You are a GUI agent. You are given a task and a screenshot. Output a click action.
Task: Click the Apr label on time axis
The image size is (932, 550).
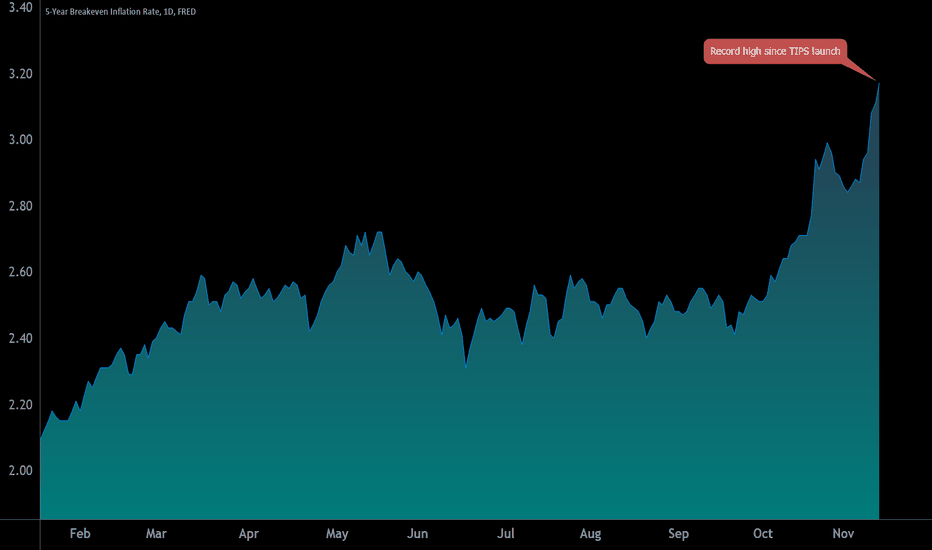coord(248,534)
